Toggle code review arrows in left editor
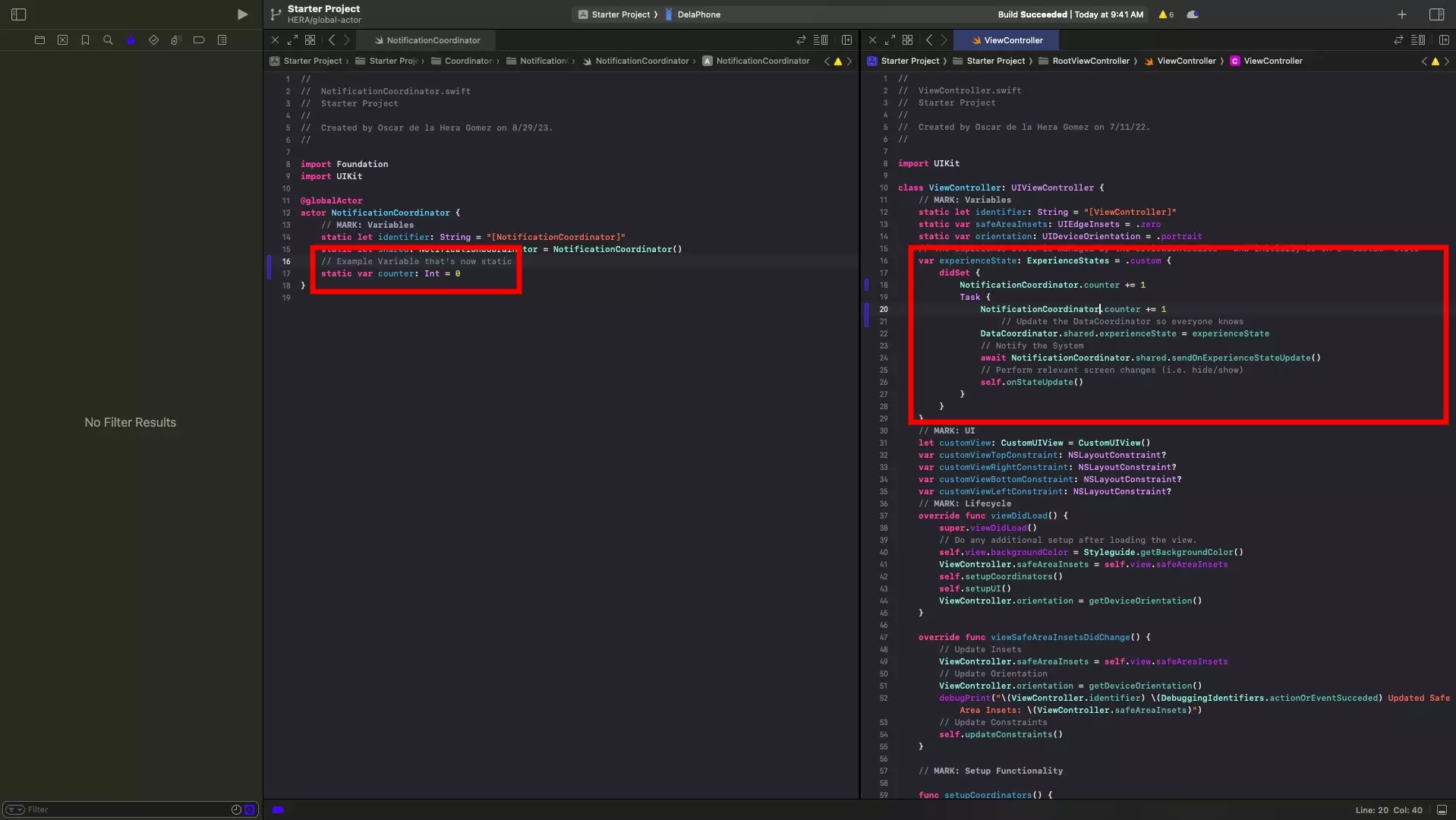Viewport: 1456px width, 820px height. coord(801,40)
